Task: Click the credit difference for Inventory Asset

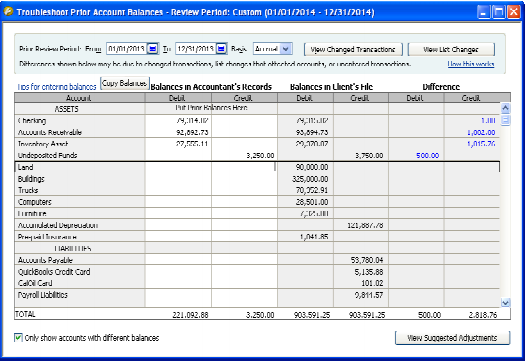Action: point(481,144)
